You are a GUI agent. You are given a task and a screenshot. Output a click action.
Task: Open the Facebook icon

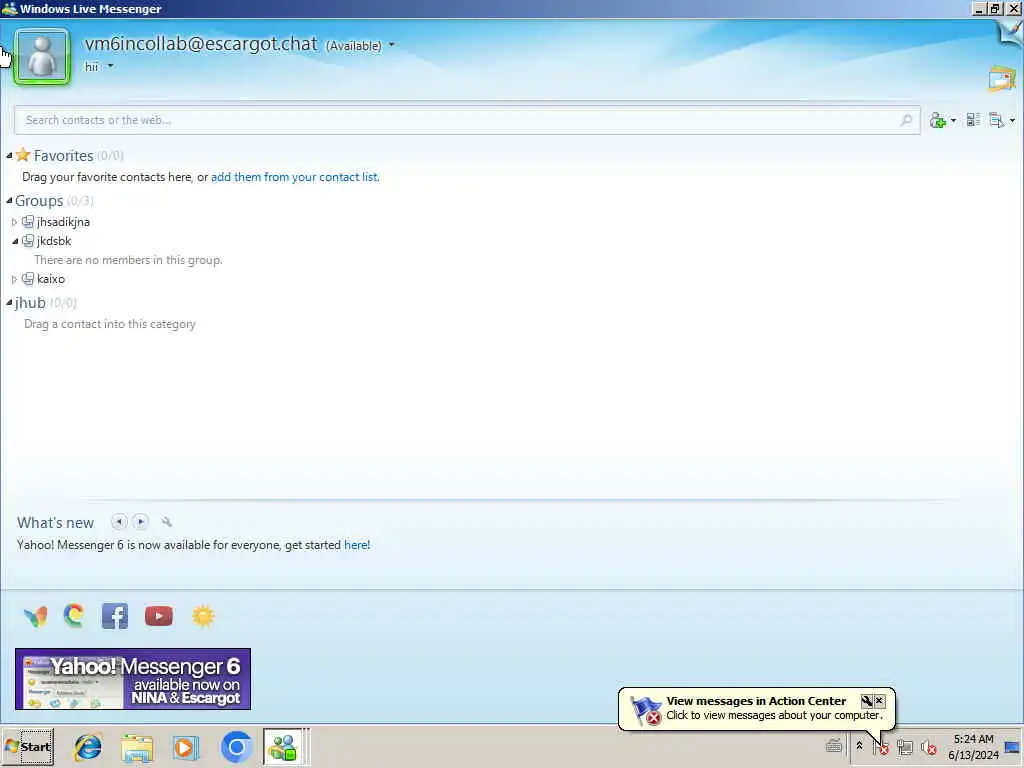click(x=115, y=616)
